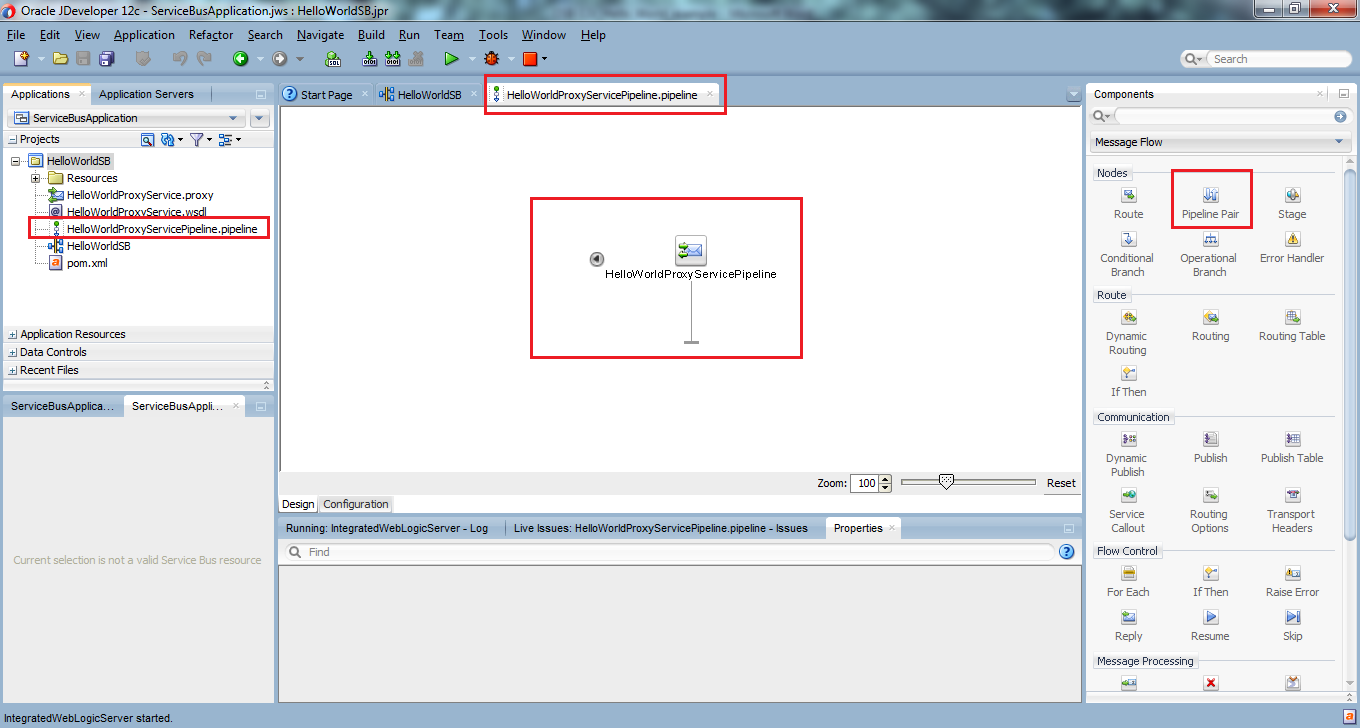
Task: Select the Routing Table component
Action: click(1292, 326)
